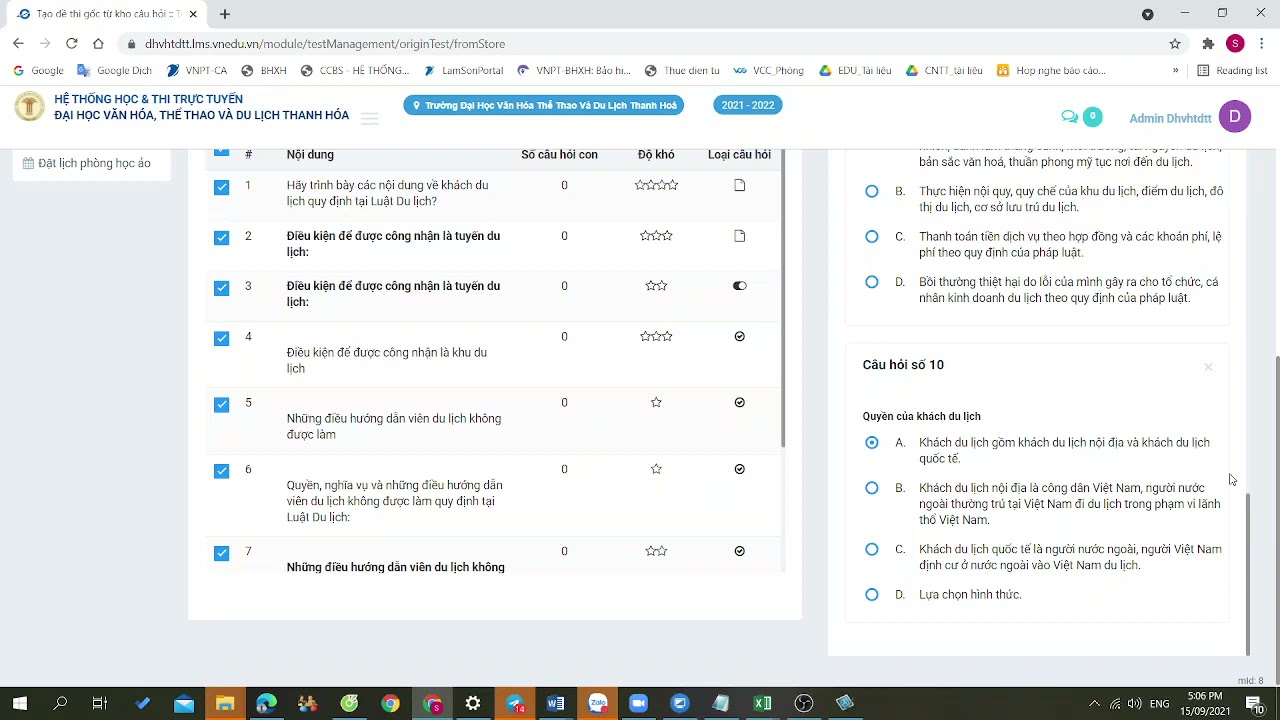Open the Google bookmark

[x=38, y=70]
